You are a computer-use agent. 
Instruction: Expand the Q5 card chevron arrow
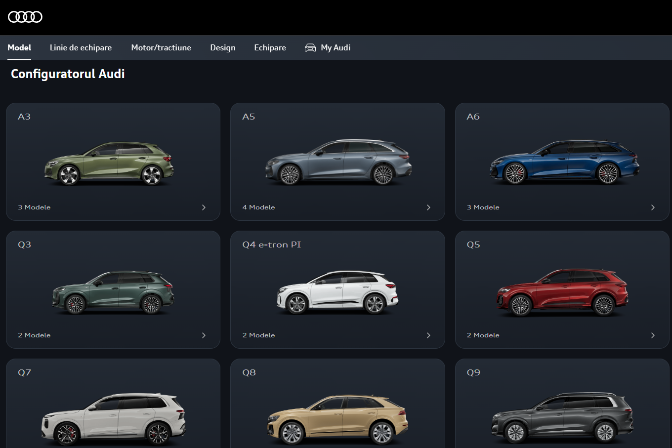pos(653,335)
